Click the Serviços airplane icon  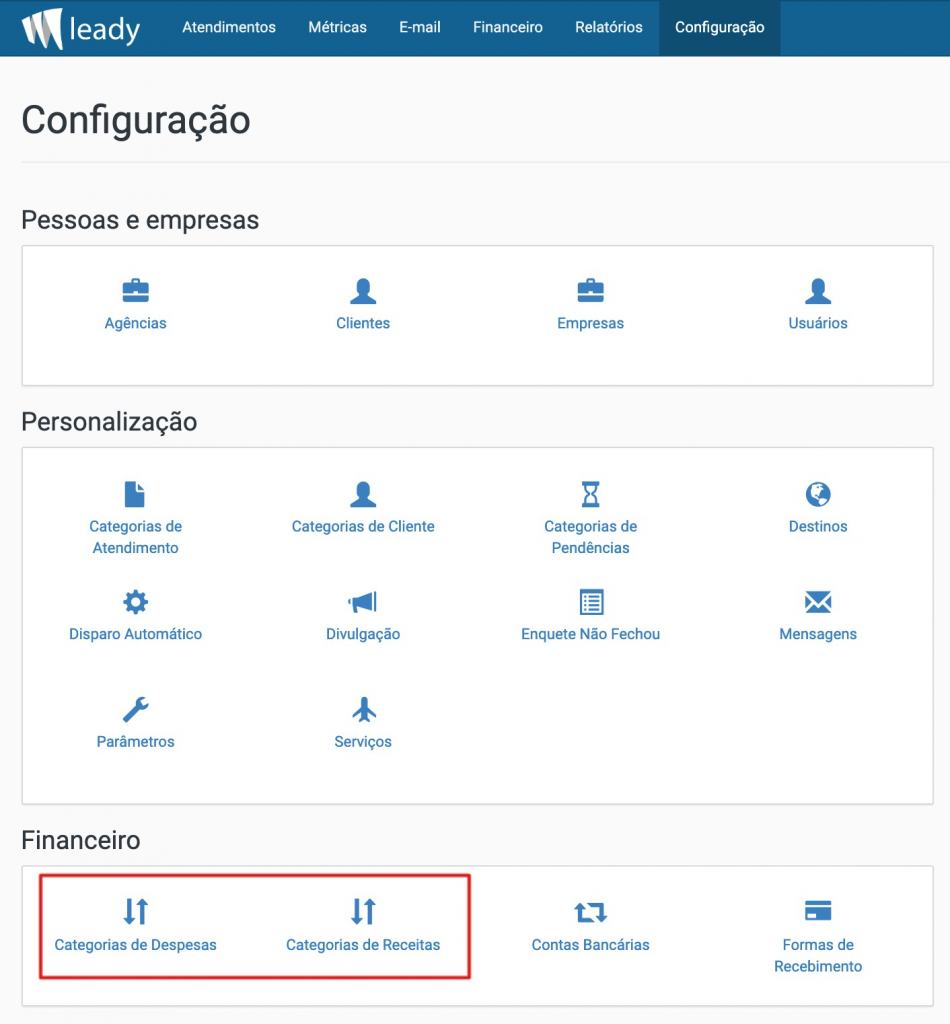coord(364,709)
